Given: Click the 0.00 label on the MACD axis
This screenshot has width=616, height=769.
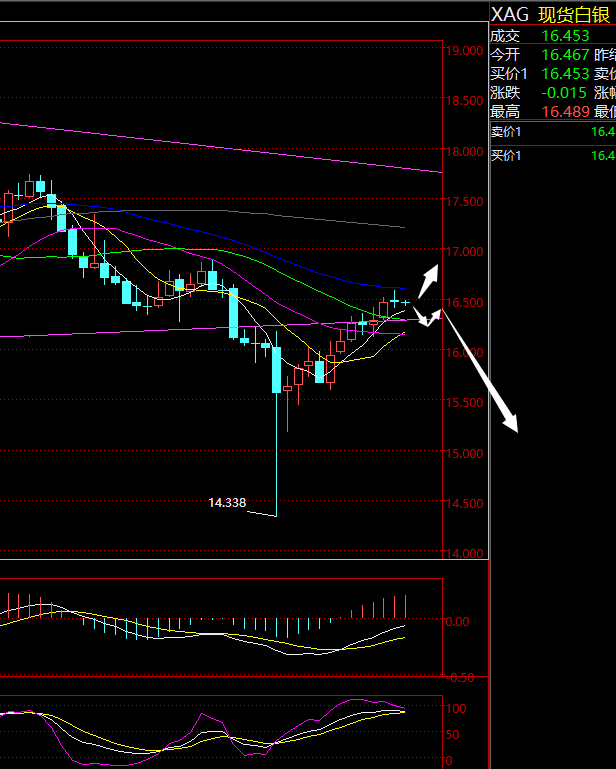Looking at the screenshot, I should (x=458, y=621).
